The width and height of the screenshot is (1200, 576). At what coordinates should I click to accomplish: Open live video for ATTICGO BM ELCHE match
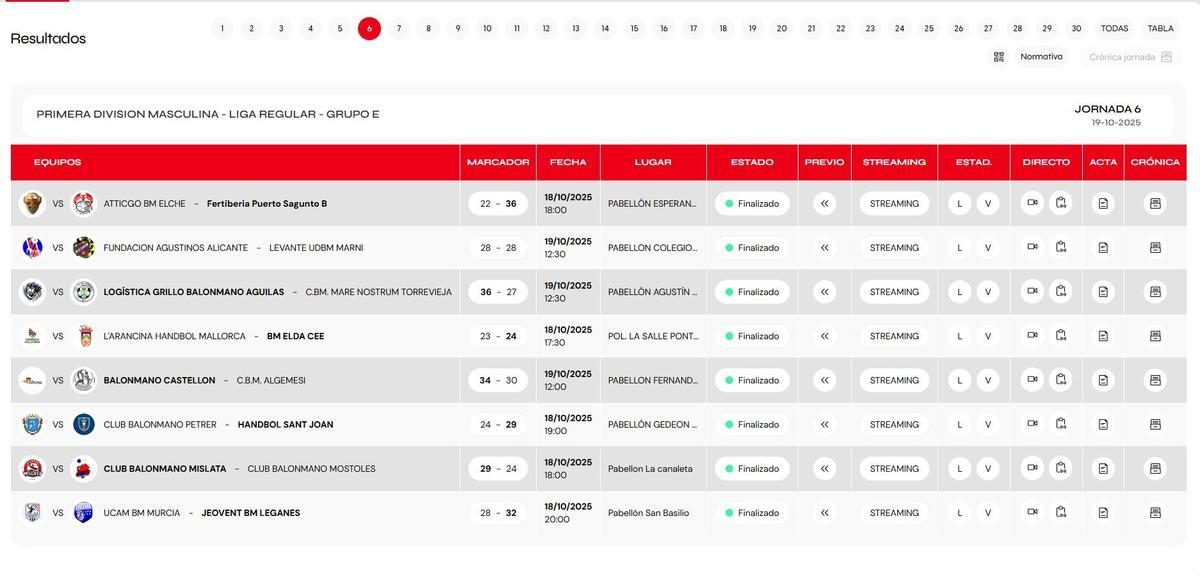tap(1032, 203)
